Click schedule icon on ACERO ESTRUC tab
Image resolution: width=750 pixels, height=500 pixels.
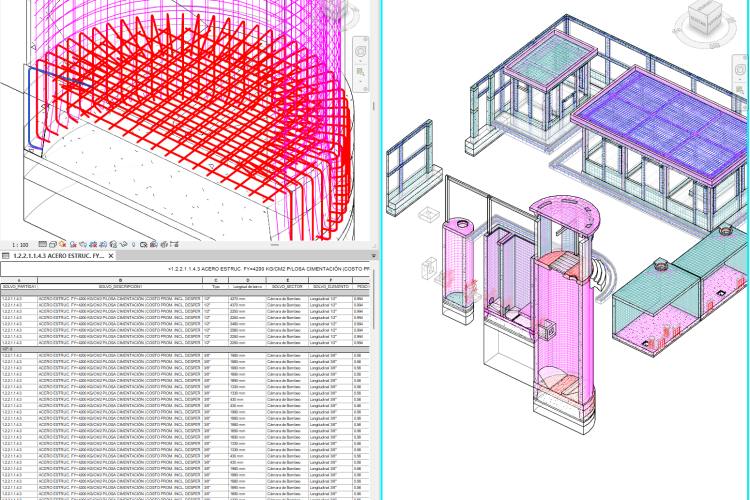(x=6, y=256)
